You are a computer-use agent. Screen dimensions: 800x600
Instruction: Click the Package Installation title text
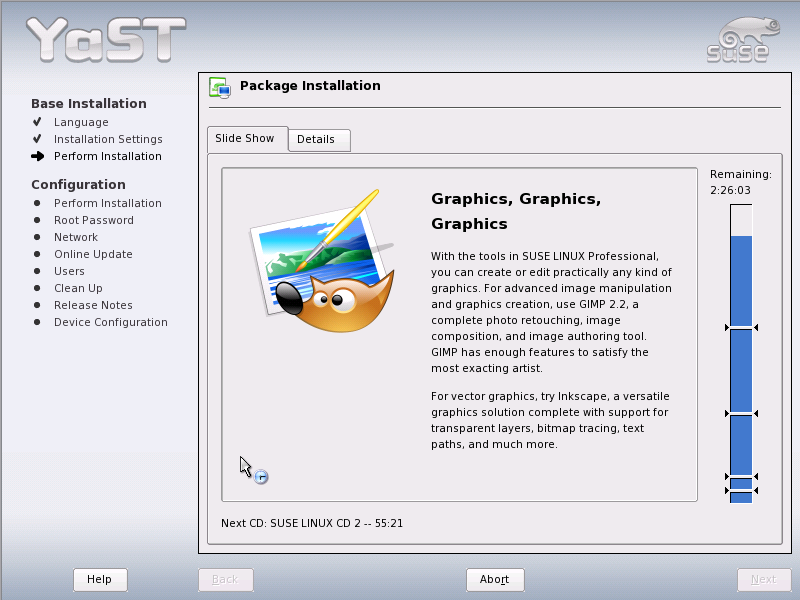point(310,86)
